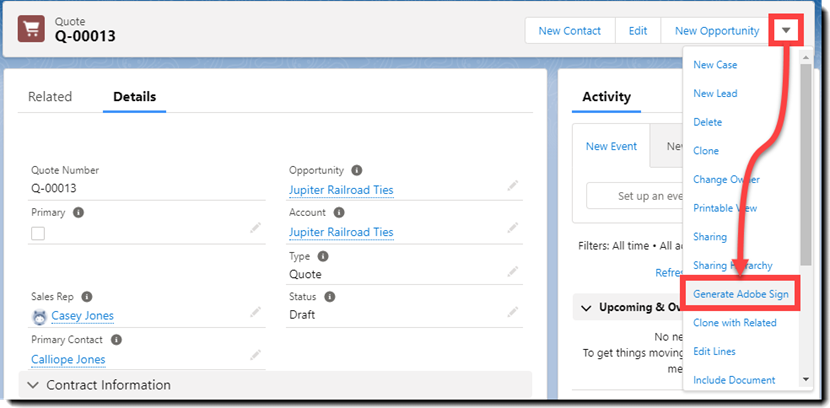Image resolution: width=830 pixels, height=408 pixels.
Task: Collapse the Contract Information section
Action: [x=33, y=385]
